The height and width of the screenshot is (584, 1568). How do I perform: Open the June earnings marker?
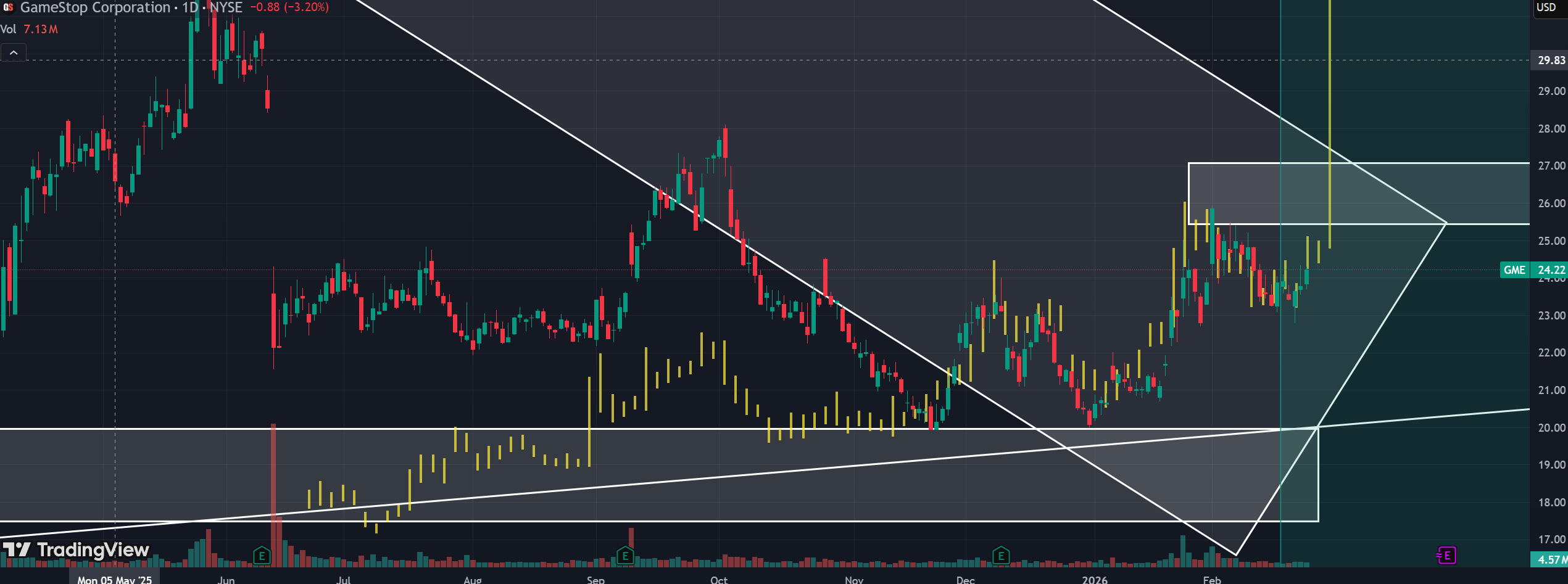[262, 556]
